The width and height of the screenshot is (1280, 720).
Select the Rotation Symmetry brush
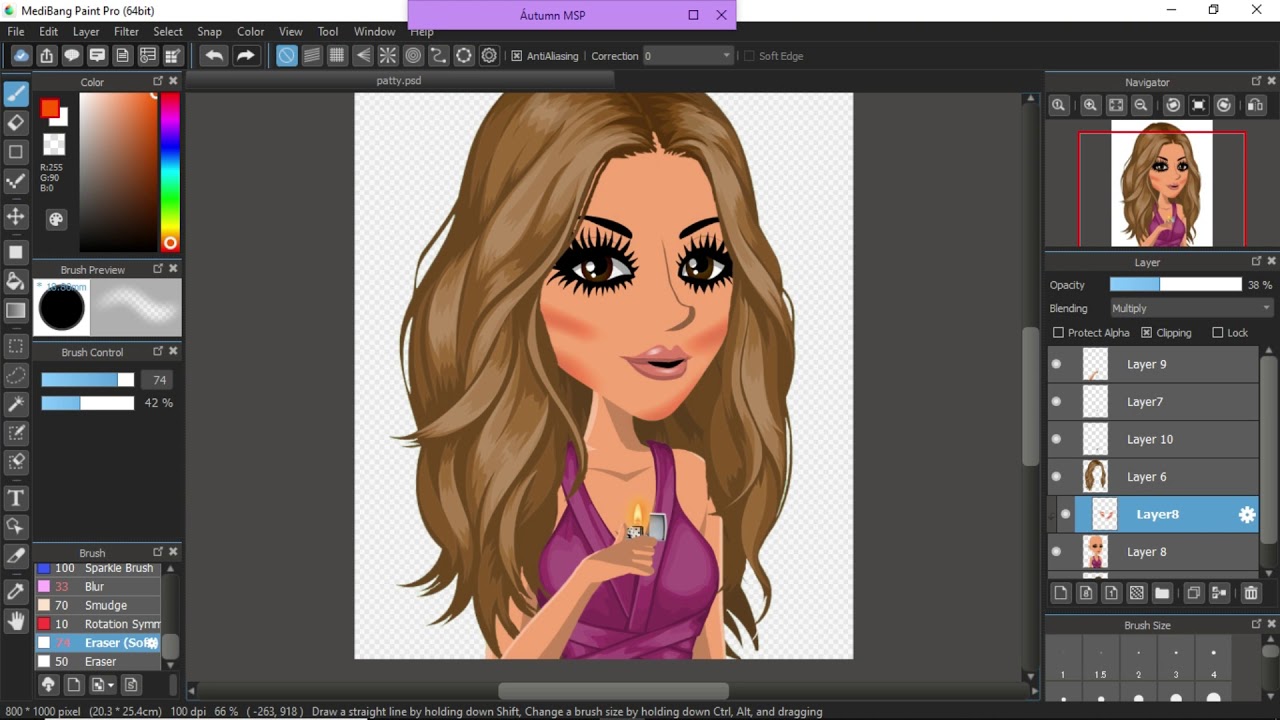point(98,624)
